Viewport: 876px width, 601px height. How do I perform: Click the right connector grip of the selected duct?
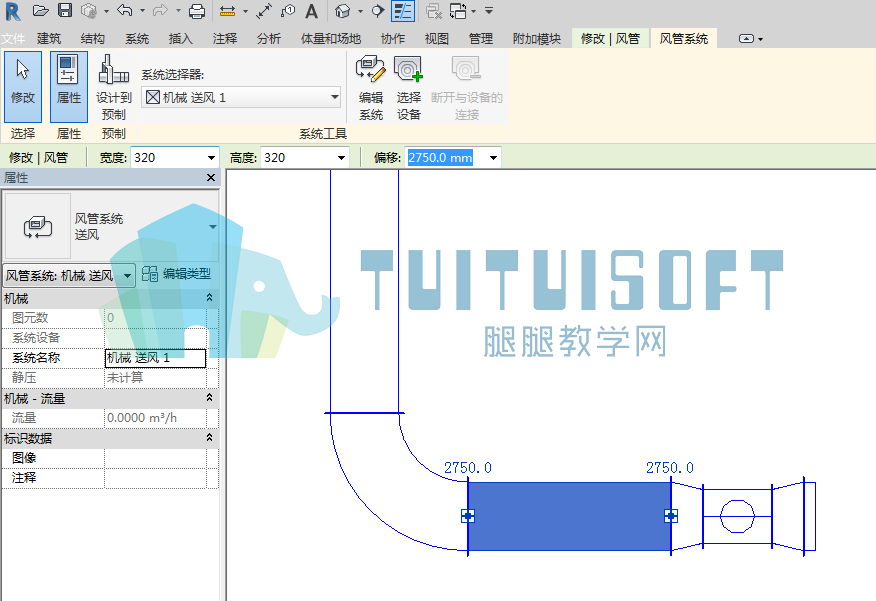(671, 516)
